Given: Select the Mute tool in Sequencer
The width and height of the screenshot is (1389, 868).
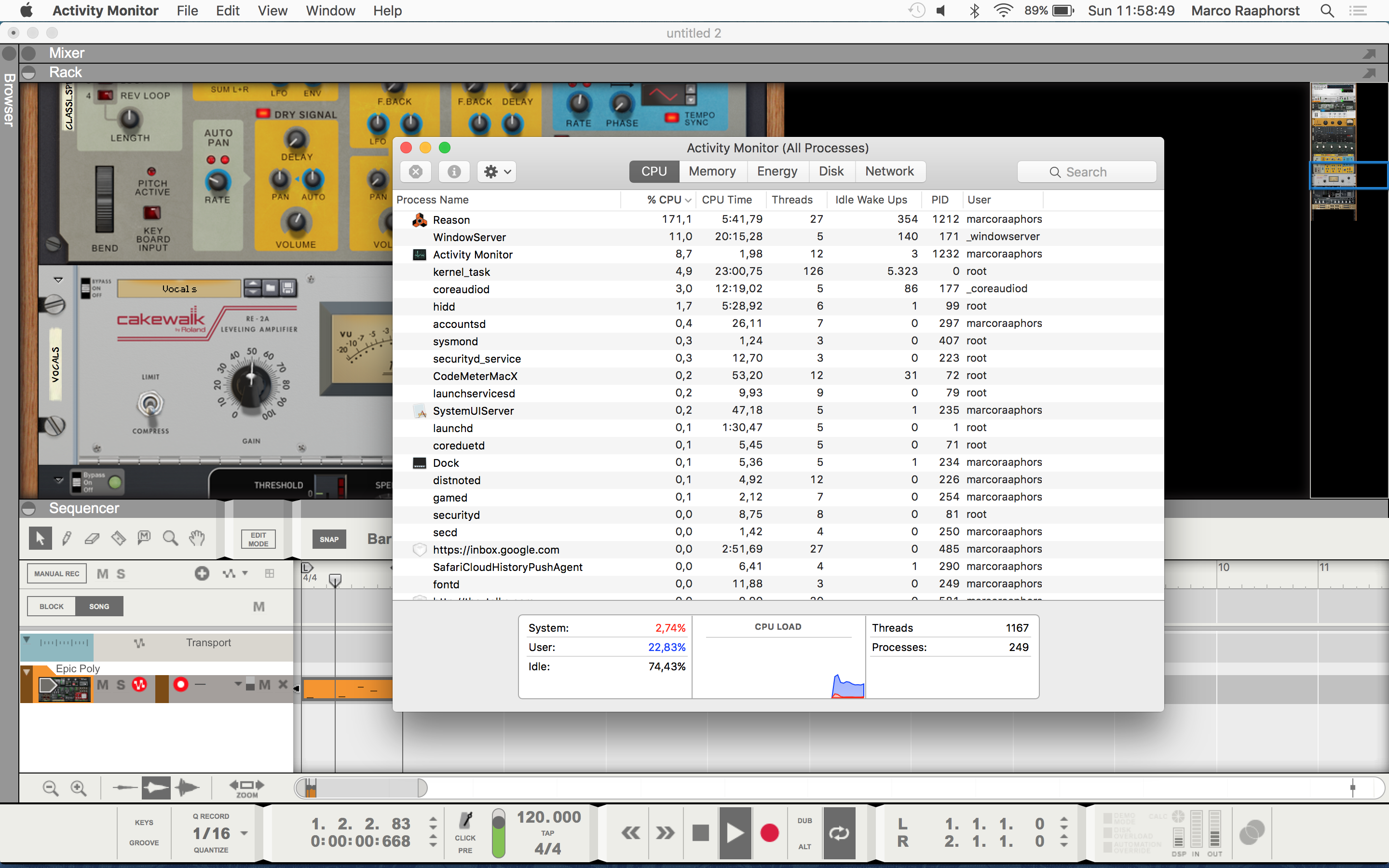Looking at the screenshot, I should (x=144, y=538).
